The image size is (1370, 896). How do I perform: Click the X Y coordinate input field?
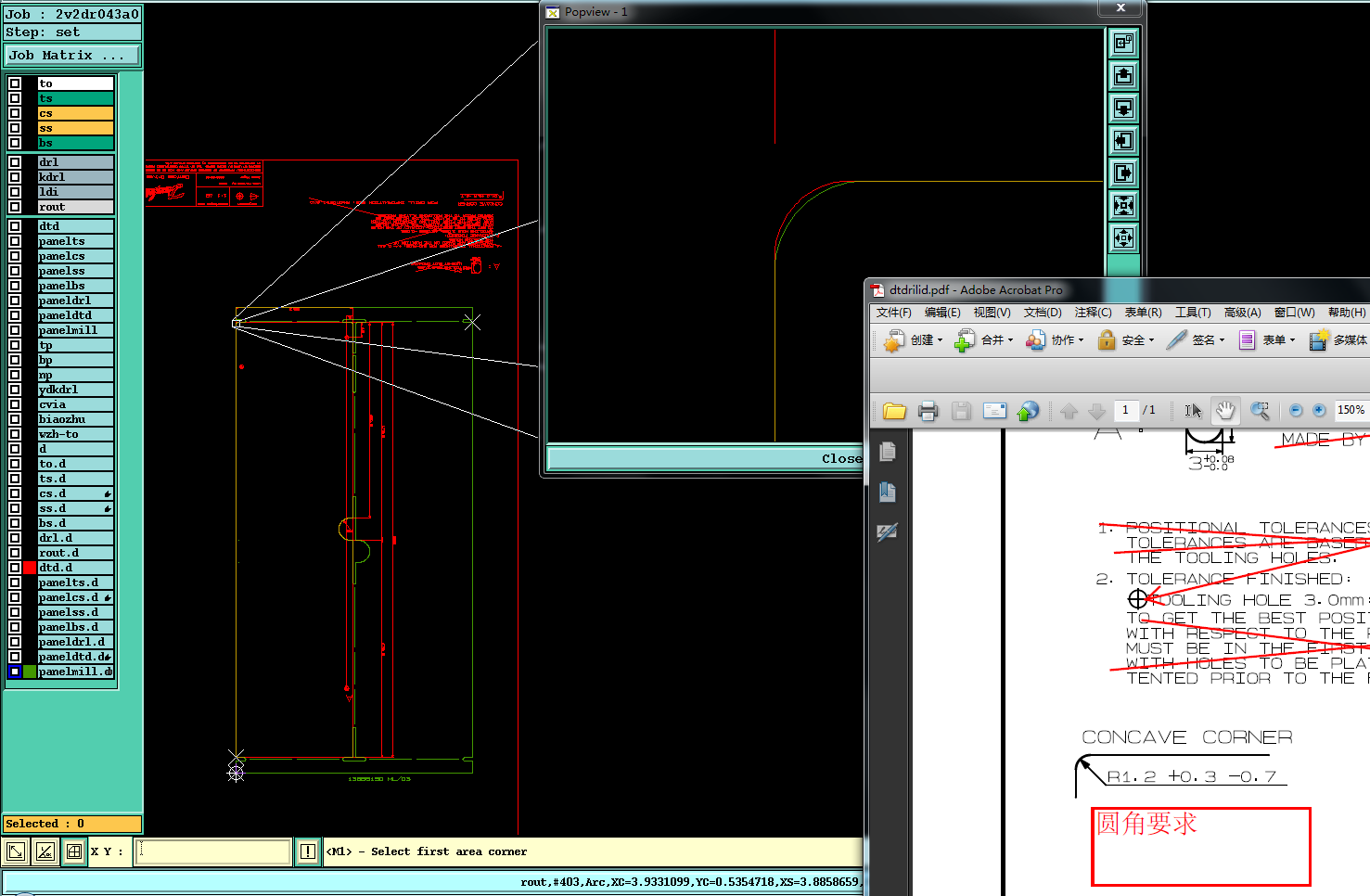coord(213,851)
